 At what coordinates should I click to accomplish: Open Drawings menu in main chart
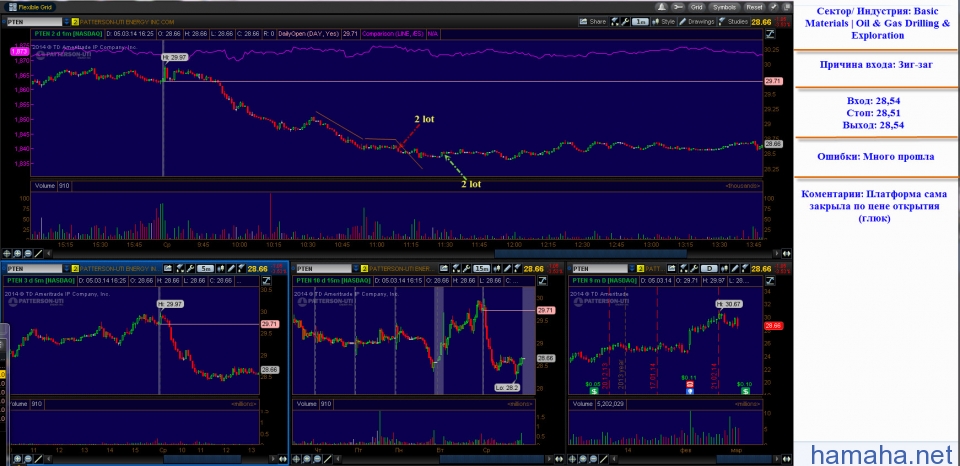pos(697,21)
